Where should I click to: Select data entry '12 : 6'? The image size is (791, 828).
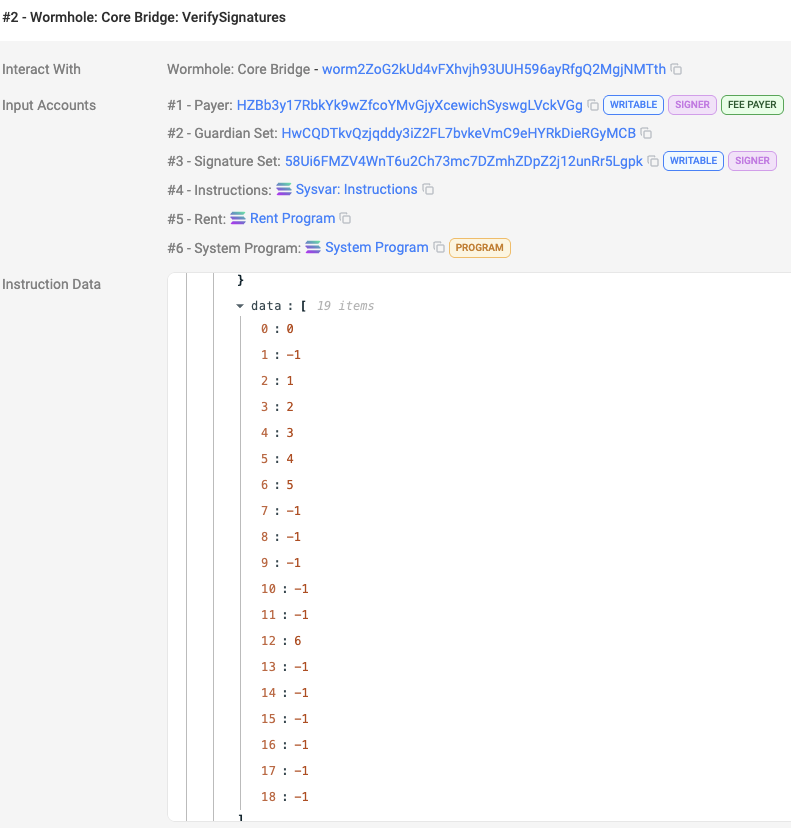click(x=281, y=641)
